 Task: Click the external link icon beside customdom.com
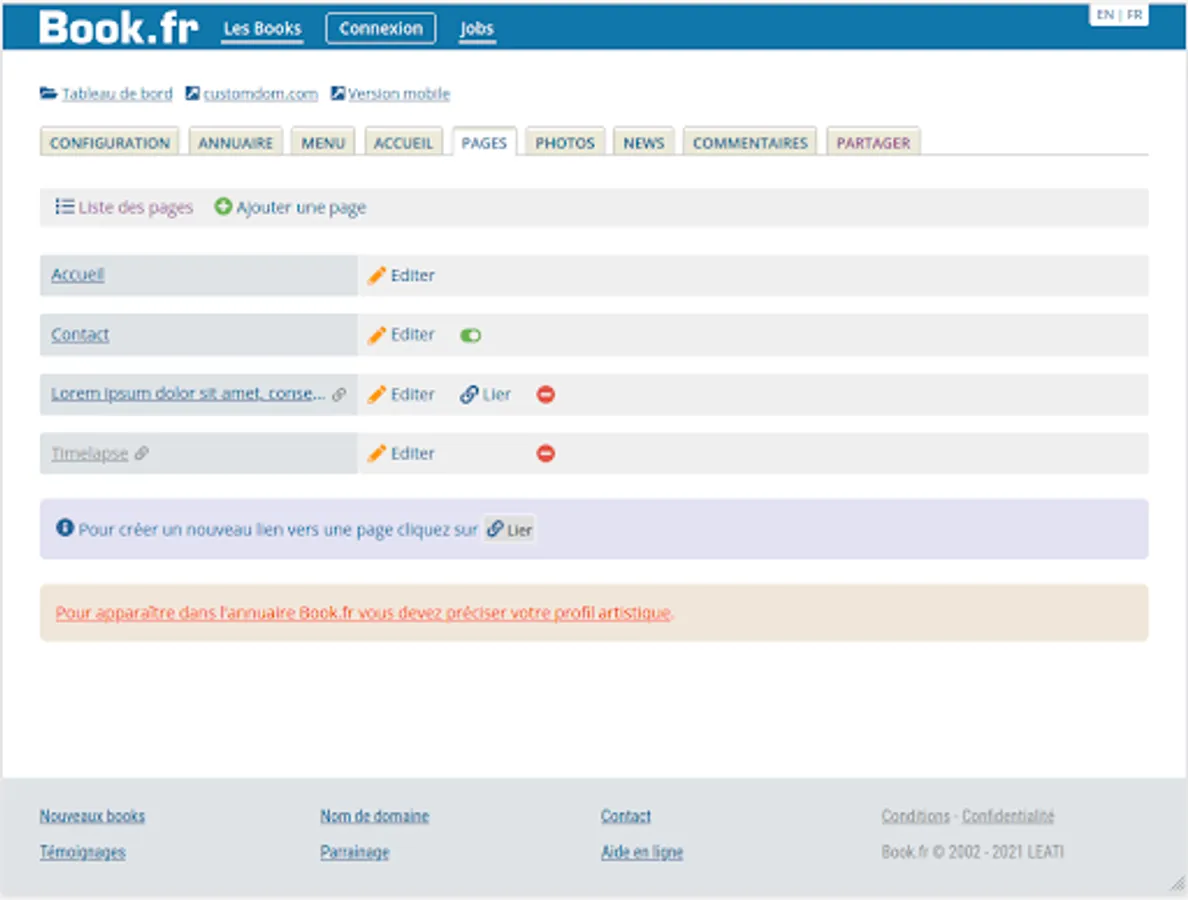click(x=192, y=93)
